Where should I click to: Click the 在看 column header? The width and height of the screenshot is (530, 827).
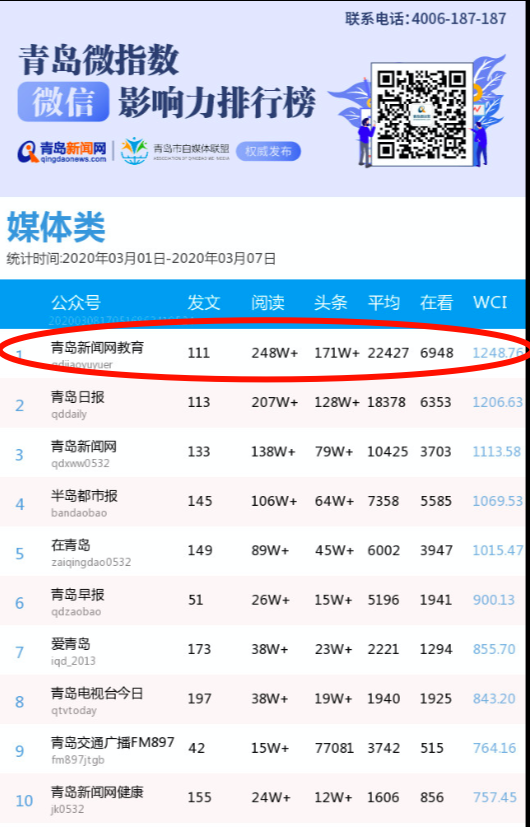436,303
